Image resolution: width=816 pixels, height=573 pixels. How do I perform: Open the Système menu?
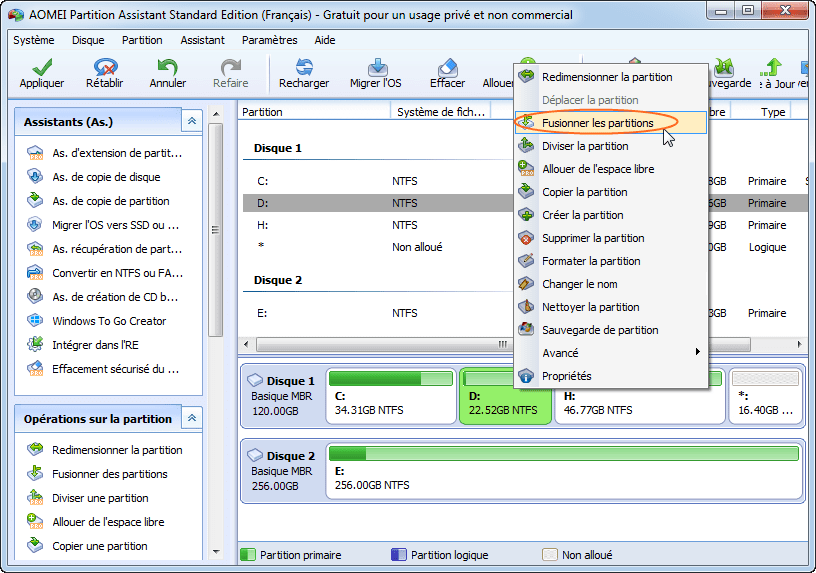(x=33, y=40)
